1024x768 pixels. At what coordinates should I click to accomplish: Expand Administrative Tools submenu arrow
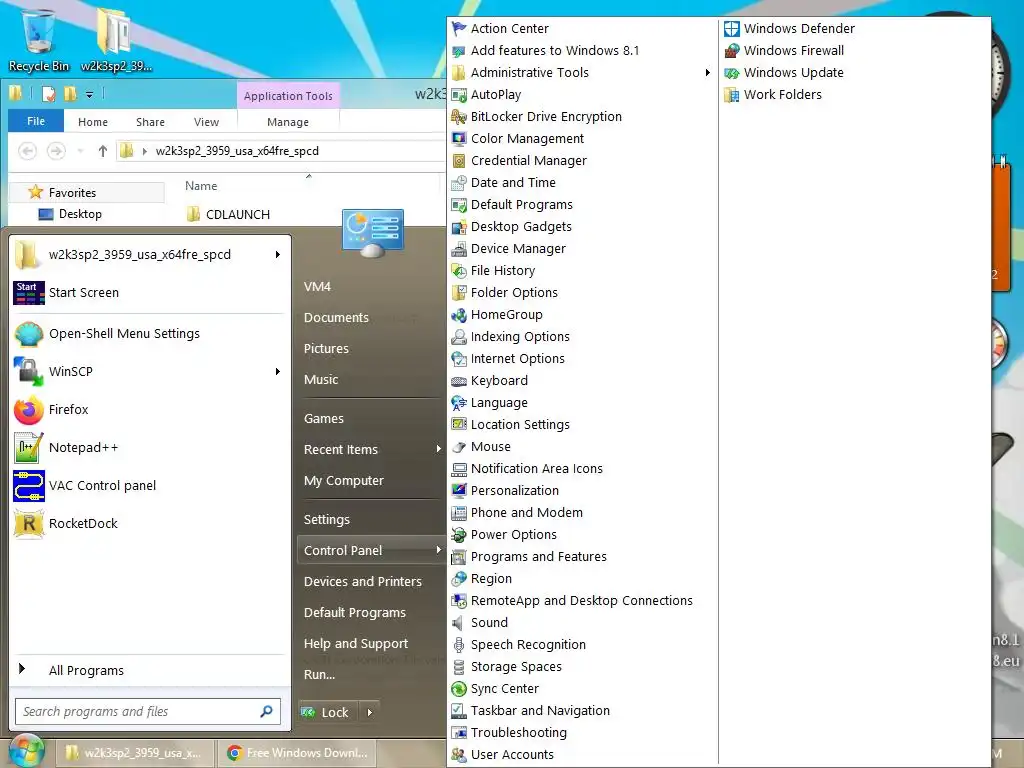click(708, 72)
